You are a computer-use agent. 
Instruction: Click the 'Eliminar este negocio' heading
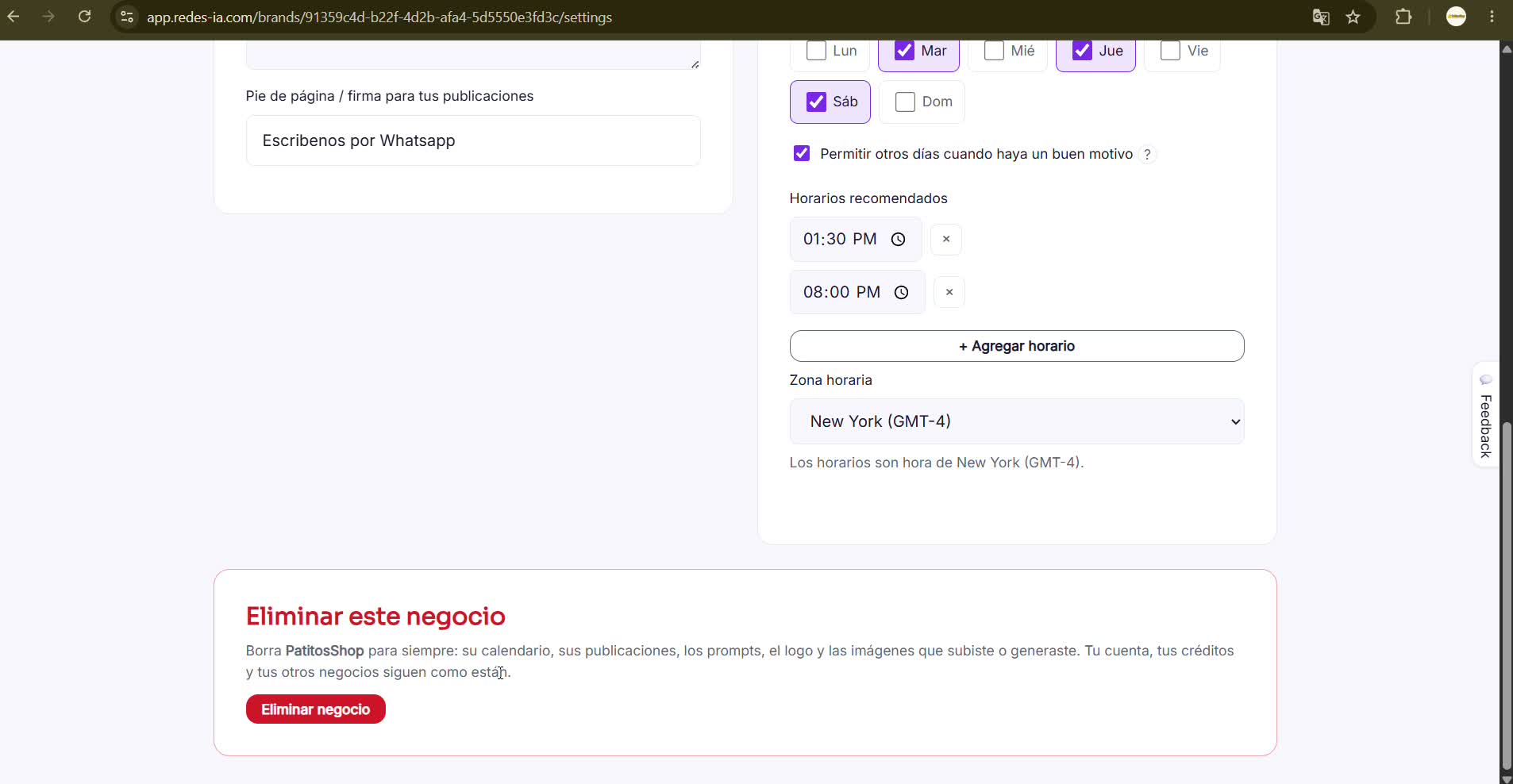pyautogui.click(x=375, y=617)
